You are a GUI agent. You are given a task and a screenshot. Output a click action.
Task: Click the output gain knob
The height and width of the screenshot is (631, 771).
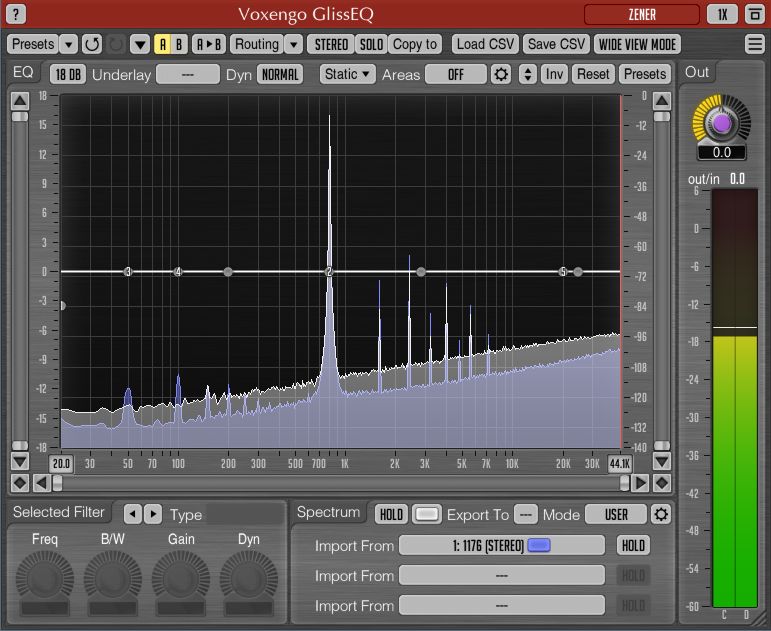tap(721, 123)
